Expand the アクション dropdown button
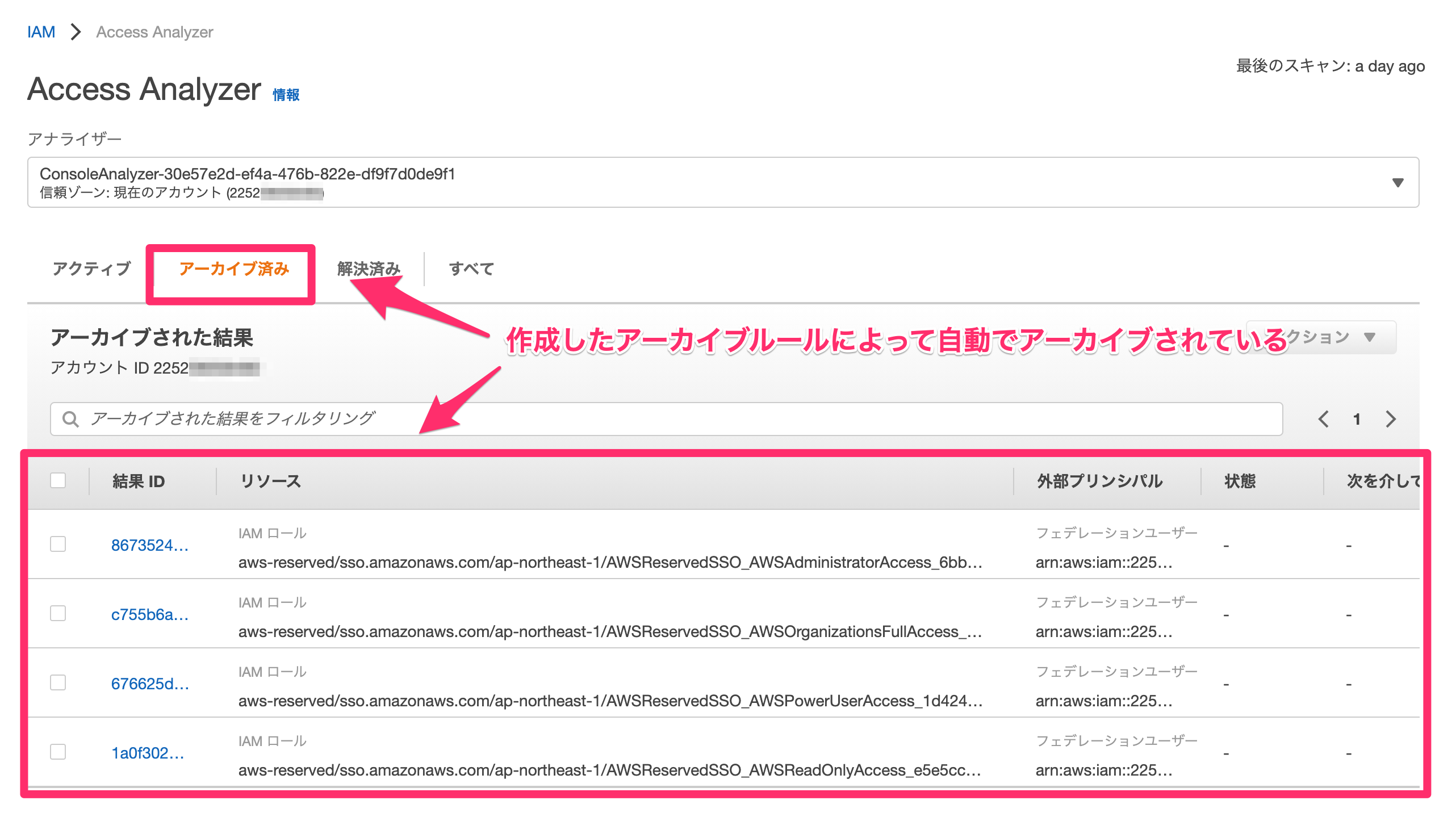The image size is (1456, 821). (1321, 337)
